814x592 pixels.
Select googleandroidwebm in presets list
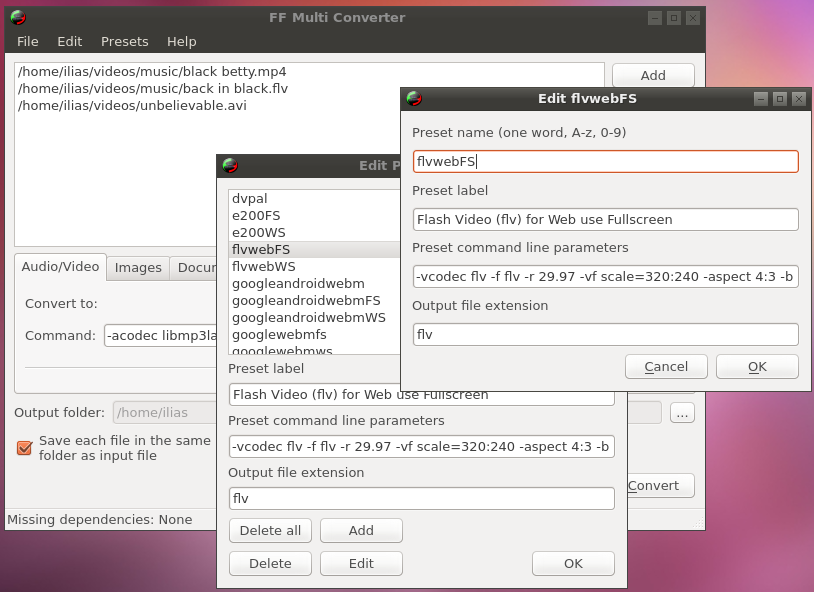click(x=314, y=284)
